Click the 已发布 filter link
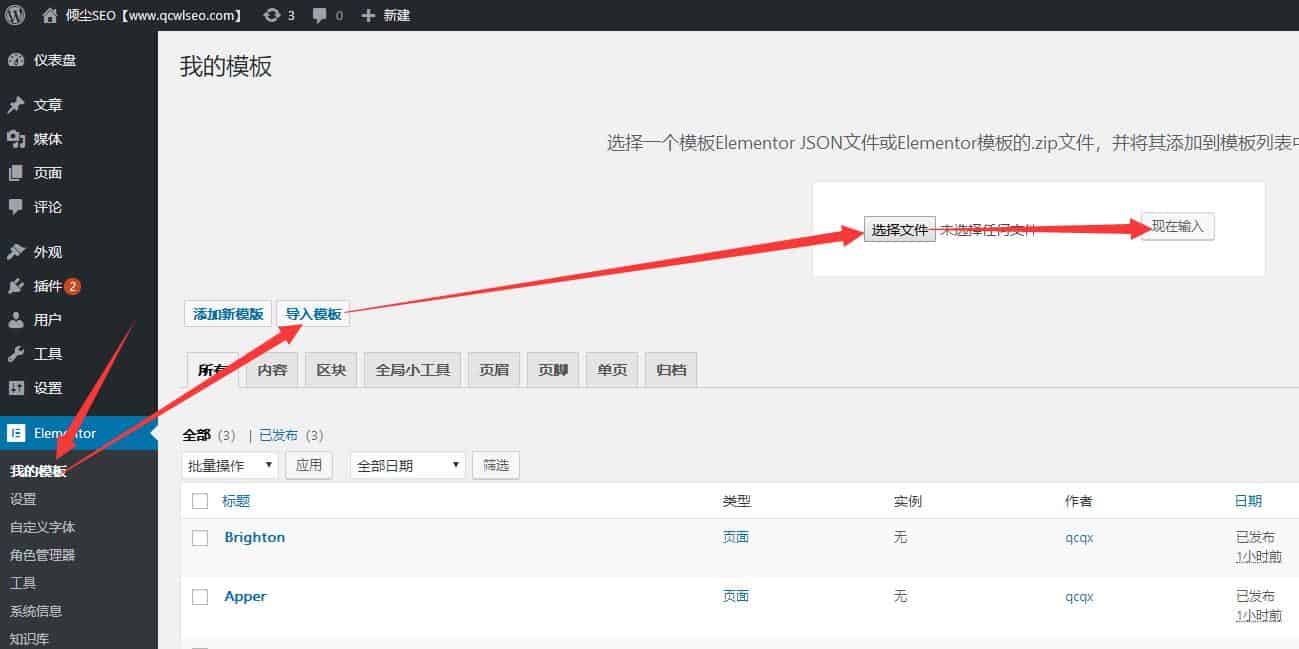The height and width of the screenshot is (649, 1299). tap(278, 435)
